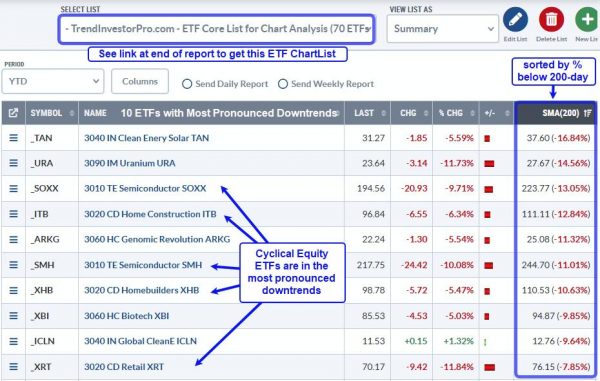The width and height of the screenshot is (600, 381).
Task: Open the View List As Summary dropdown
Action: click(443, 29)
